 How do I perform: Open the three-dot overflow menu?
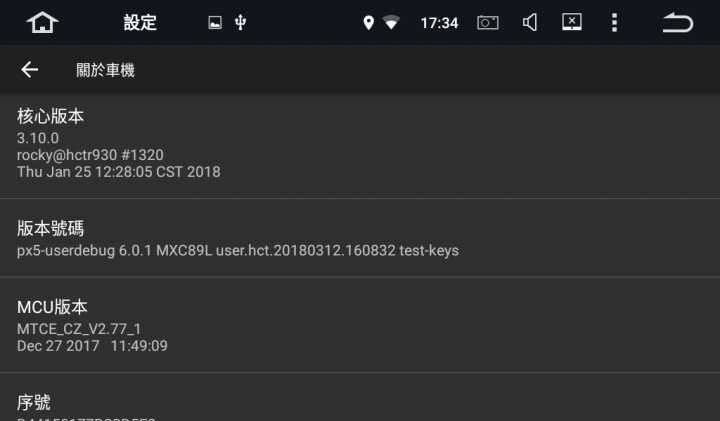point(614,22)
